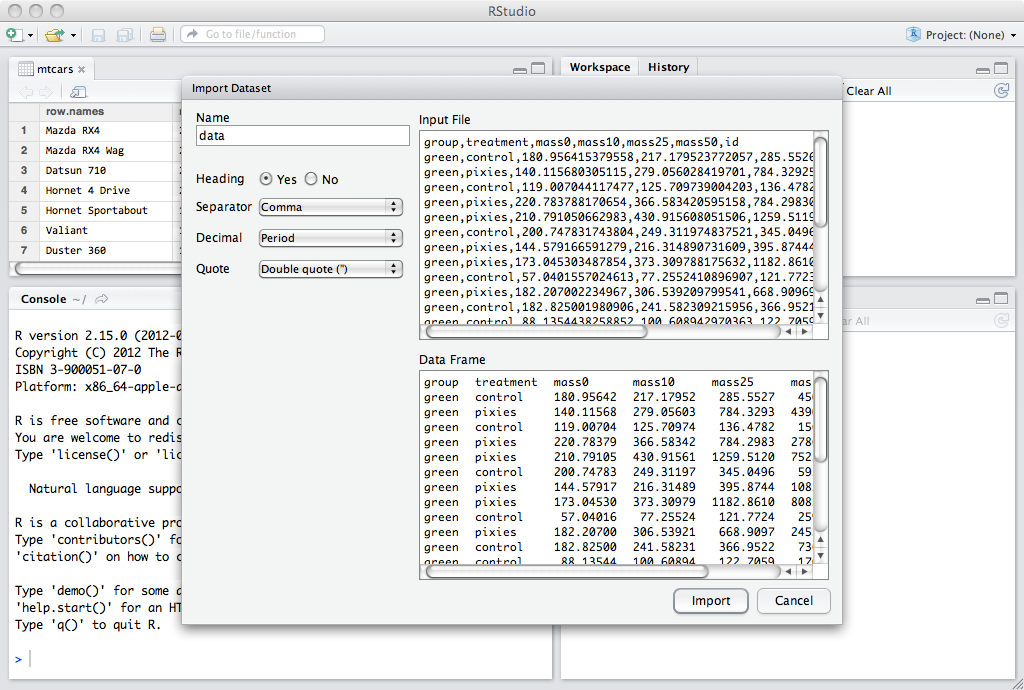Cancel the Import Dataset dialog

pos(793,601)
